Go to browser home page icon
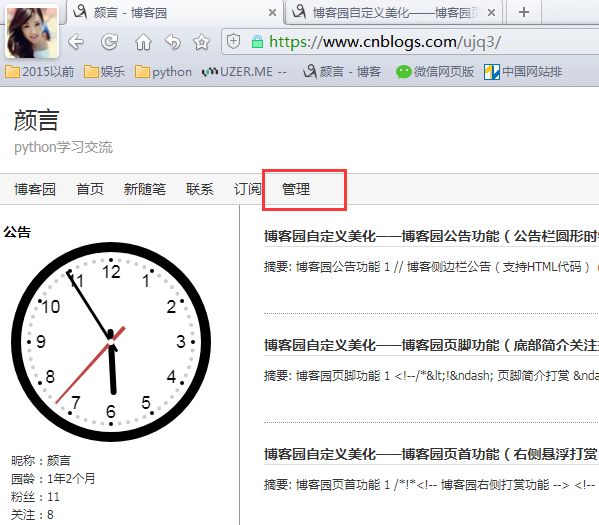Screen dimensions: 599x525 pyautogui.click(x=143, y=42)
